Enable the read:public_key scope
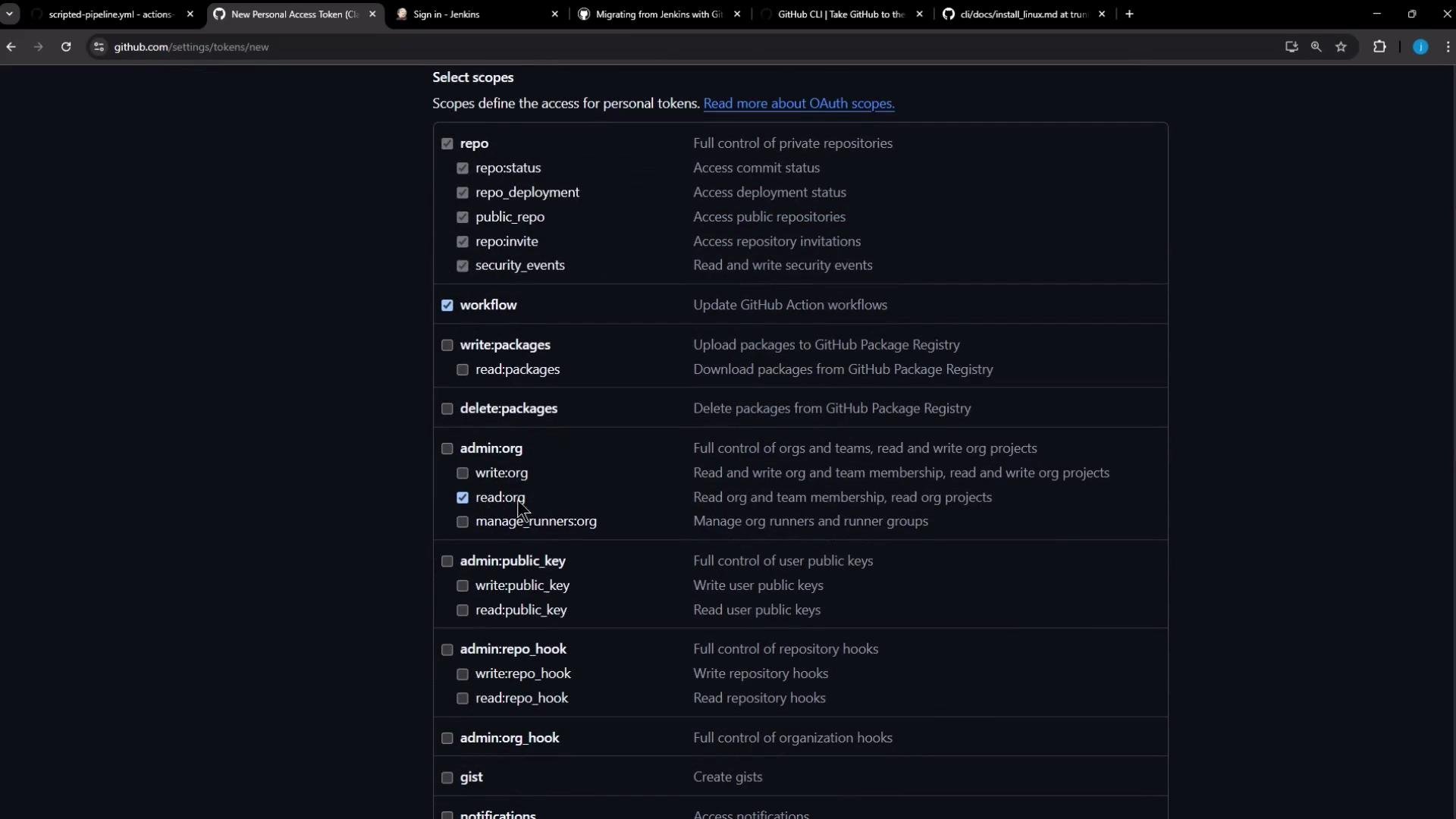 pos(463,610)
